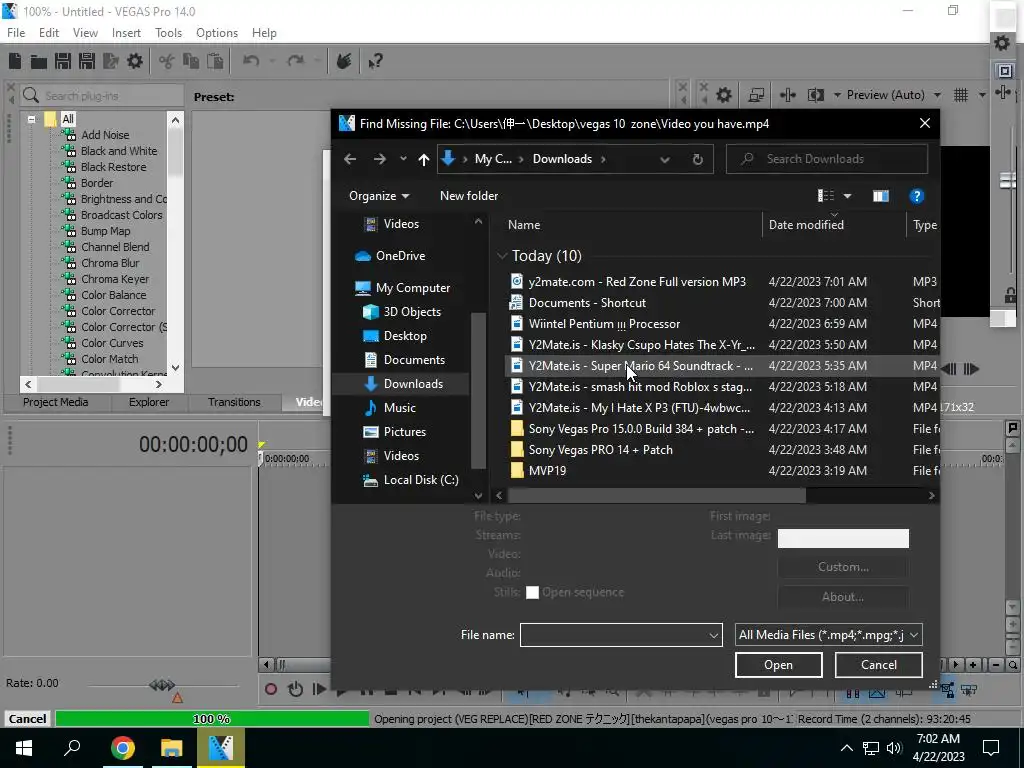The image size is (1024, 768).
Task: Open Google Chrome from the taskbar
Action: [122, 748]
